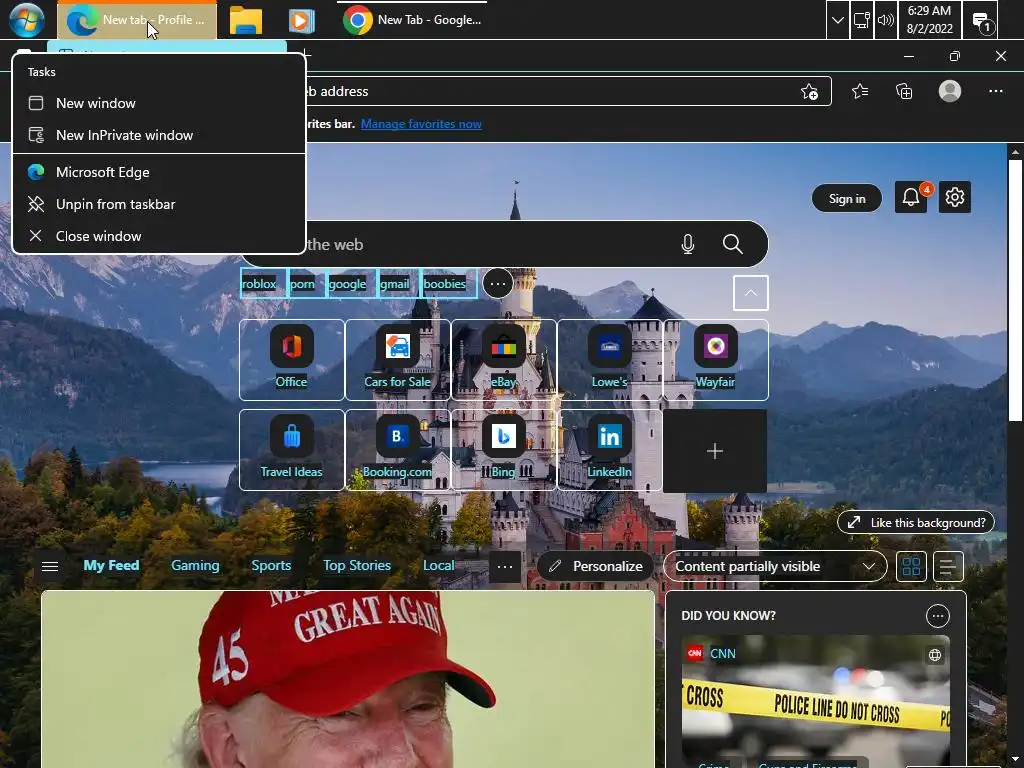Image resolution: width=1024 pixels, height=768 pixels.
Task: Open the LinkedIn quick link tile
Action: pyautogui.click(x=609, y=450)
